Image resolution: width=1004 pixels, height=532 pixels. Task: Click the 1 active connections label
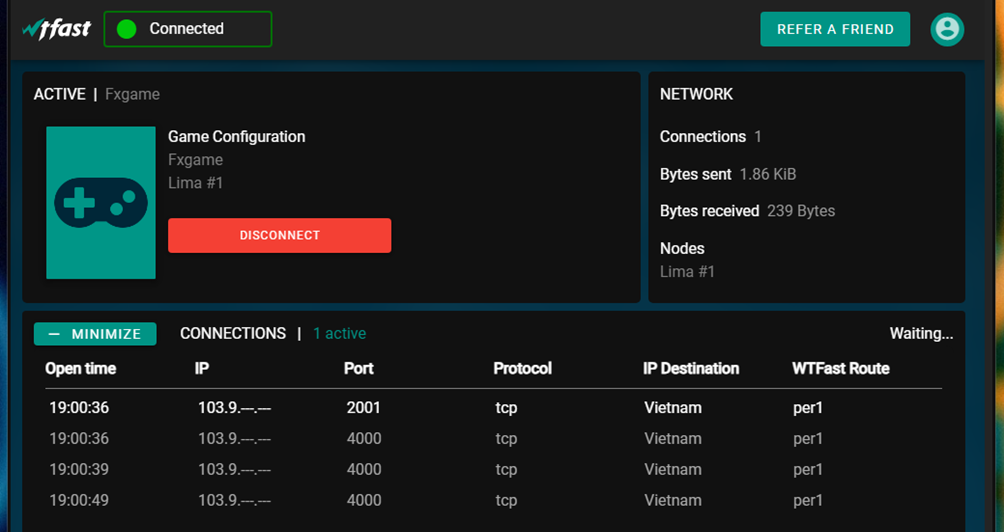339,334
